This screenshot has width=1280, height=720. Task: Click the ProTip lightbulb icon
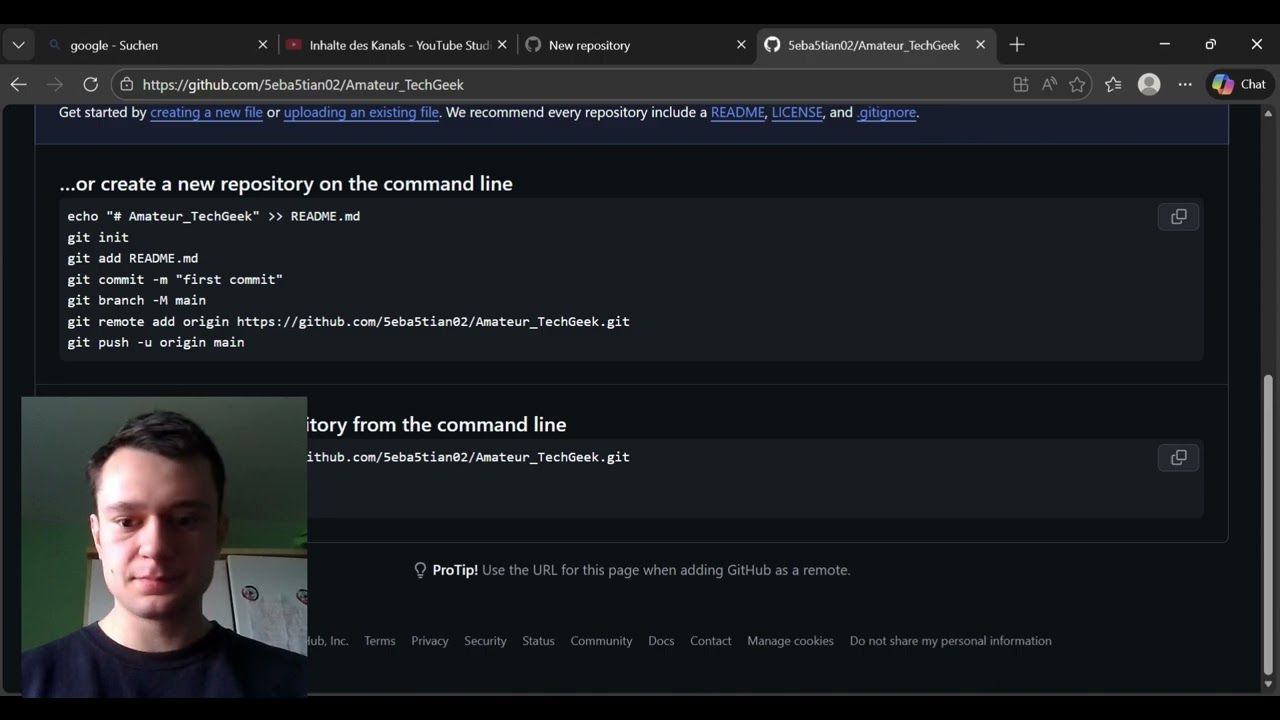(x=420, y=570)
